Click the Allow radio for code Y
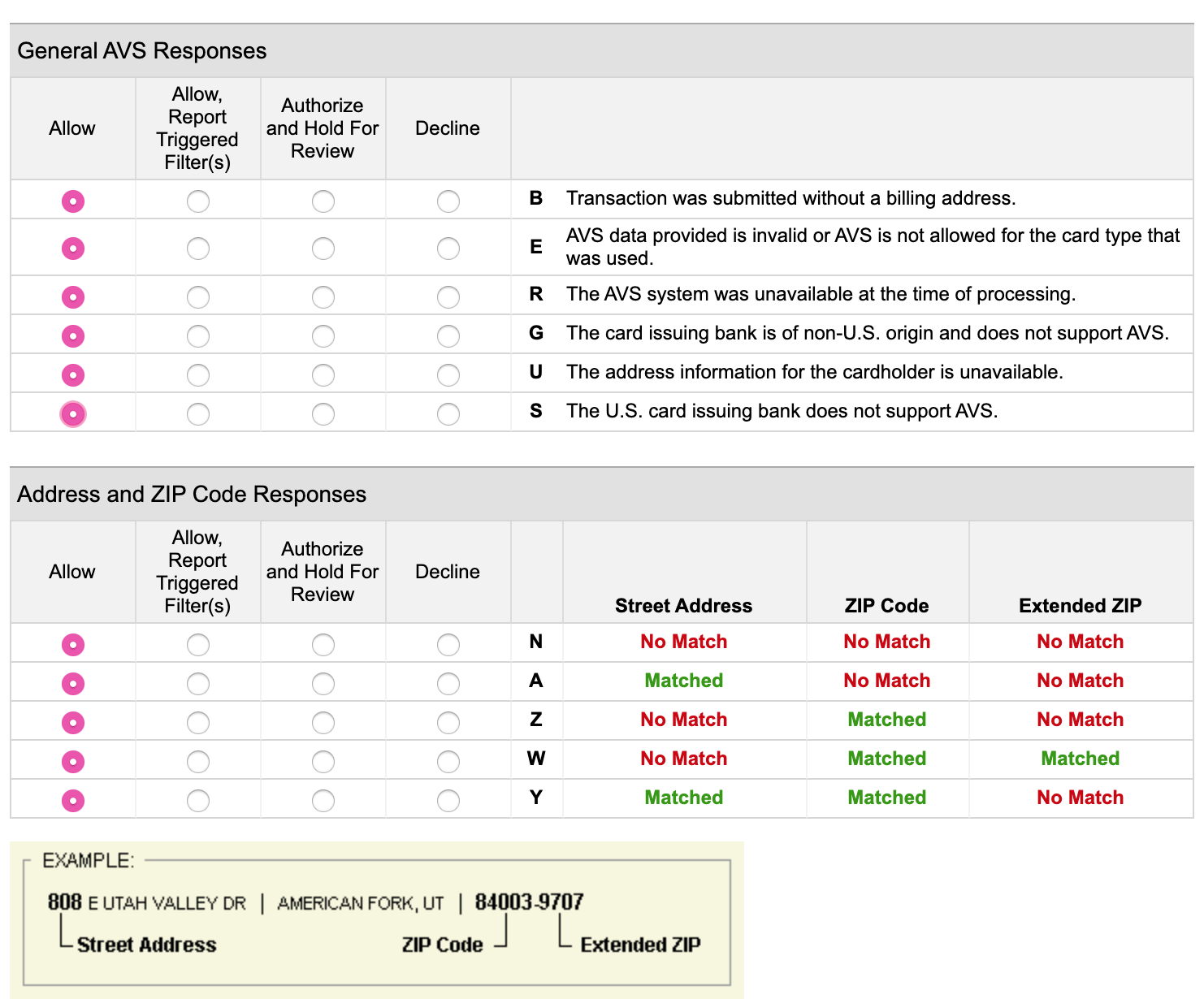This screenshot has width=1204, height=999. 73,800
